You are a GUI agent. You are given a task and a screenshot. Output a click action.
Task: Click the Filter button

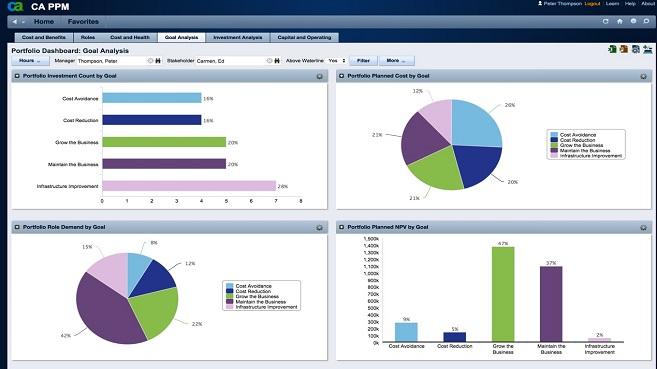(363, 61)
